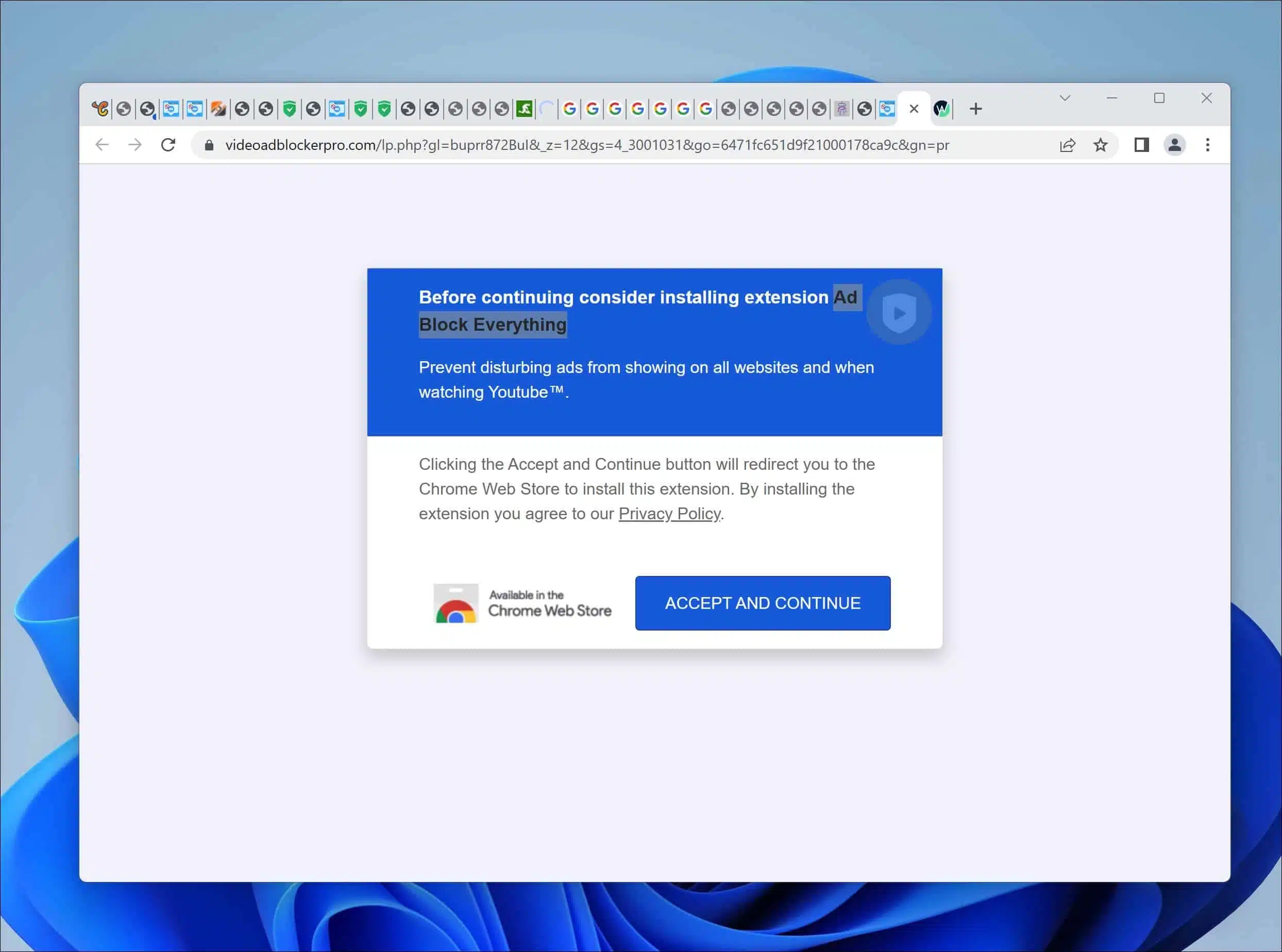Switch to the purple robot icon tab

(x=841, y=108)
